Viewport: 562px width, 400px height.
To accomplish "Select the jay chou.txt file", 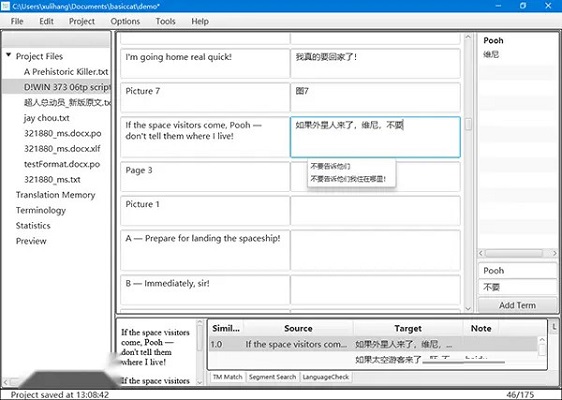I will click(x=47, y=118).
